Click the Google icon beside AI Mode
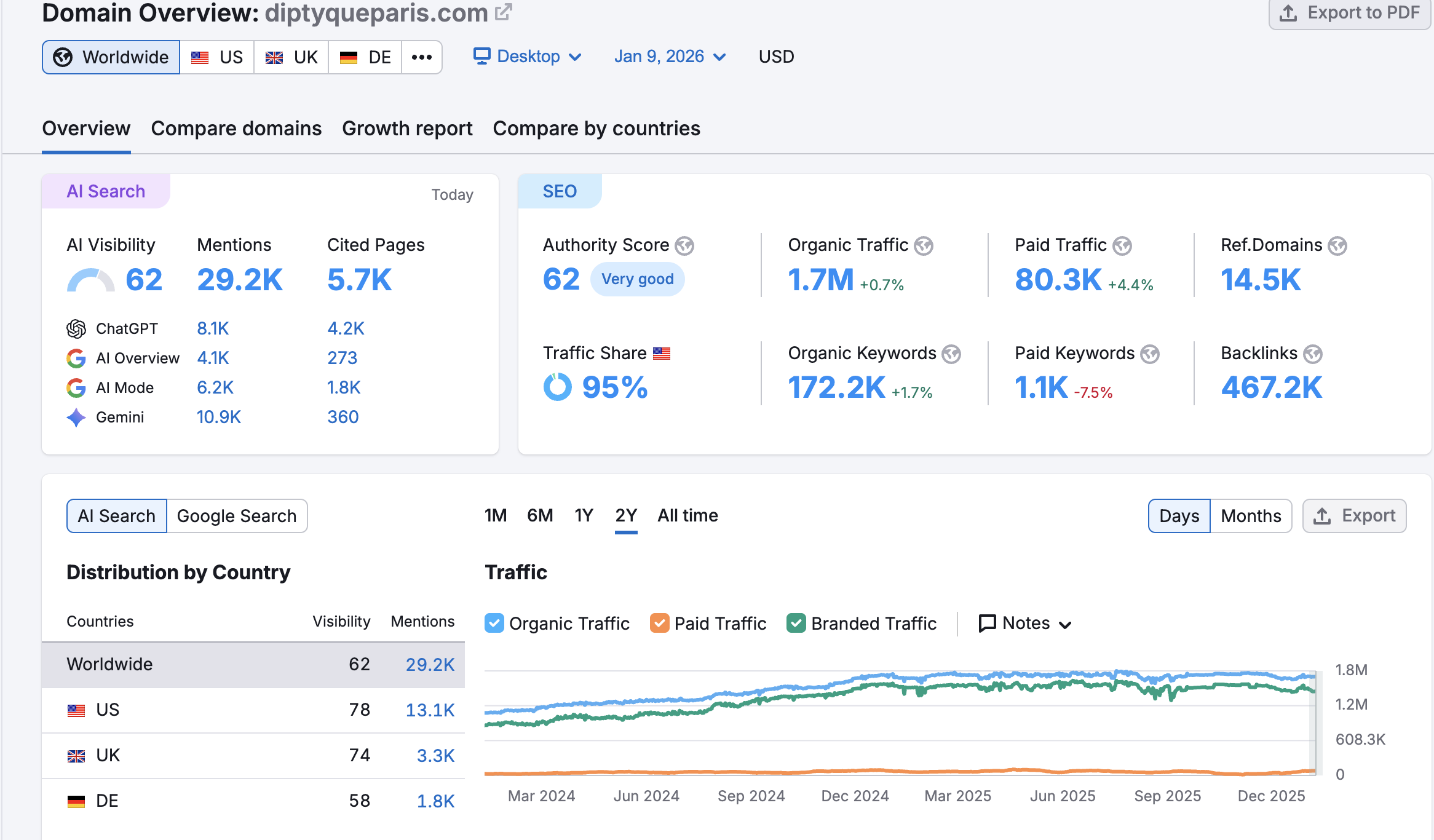This screenshot has height=840, width=1434. (x=76, y=388)
